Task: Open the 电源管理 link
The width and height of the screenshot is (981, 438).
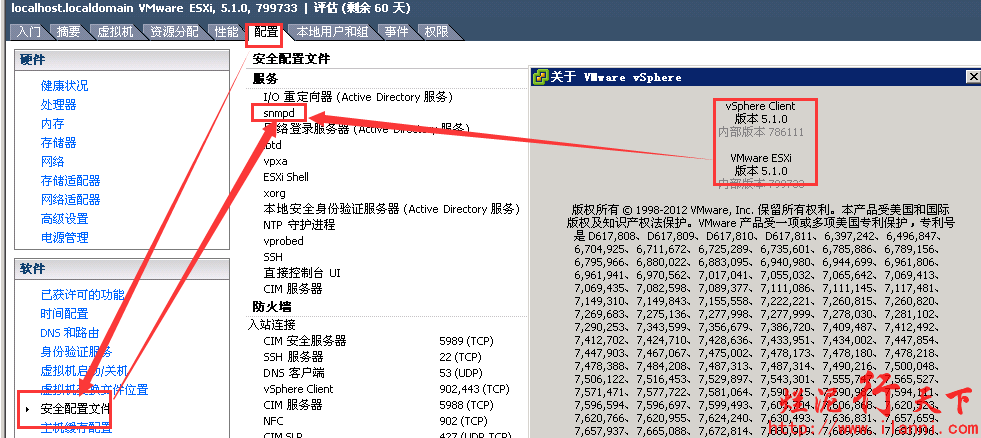Action: [64, 238]
